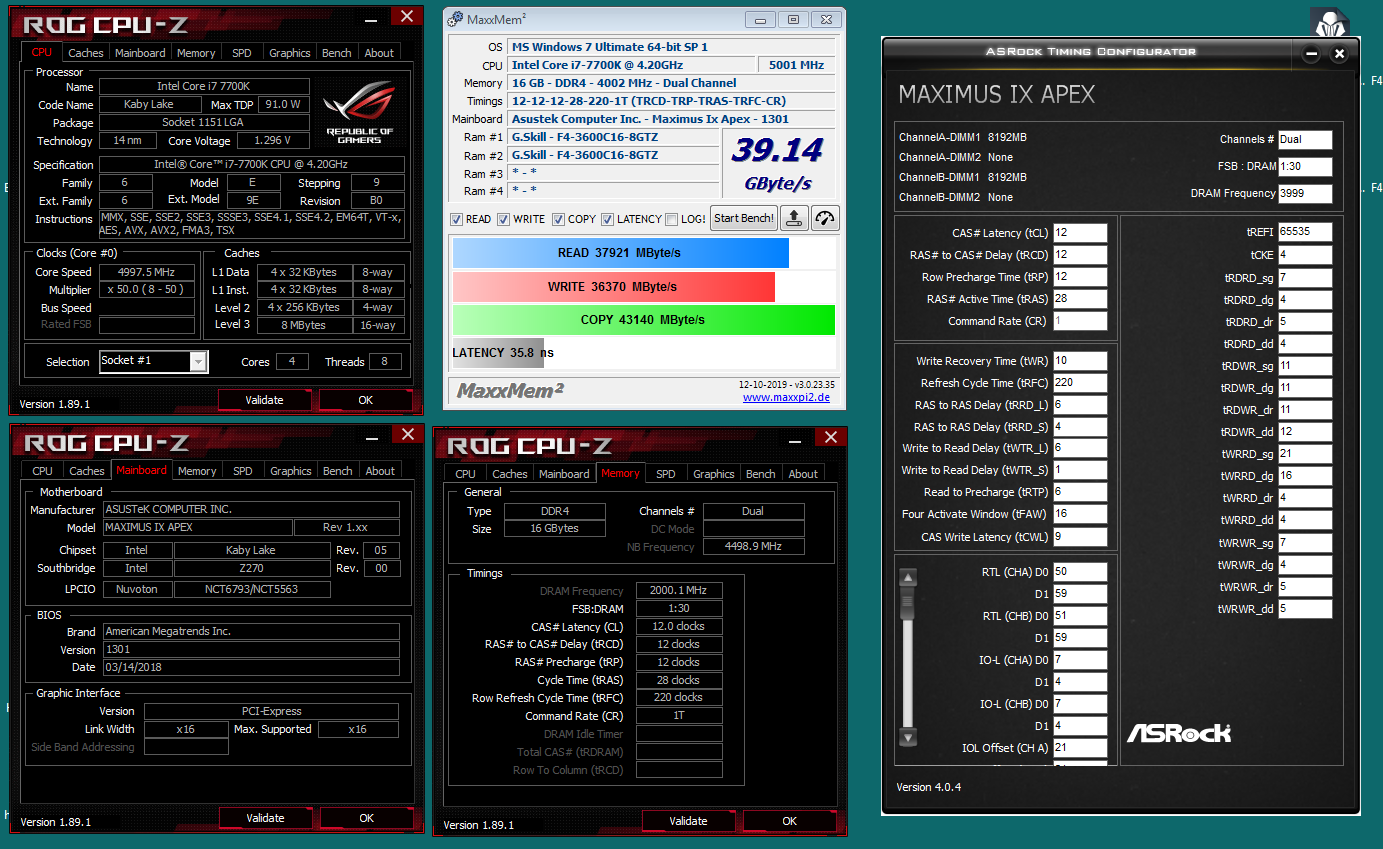Click the blue READ 37921 MByte/s bar
Viewport: 1383px width, 849px height.
[620, 253]
